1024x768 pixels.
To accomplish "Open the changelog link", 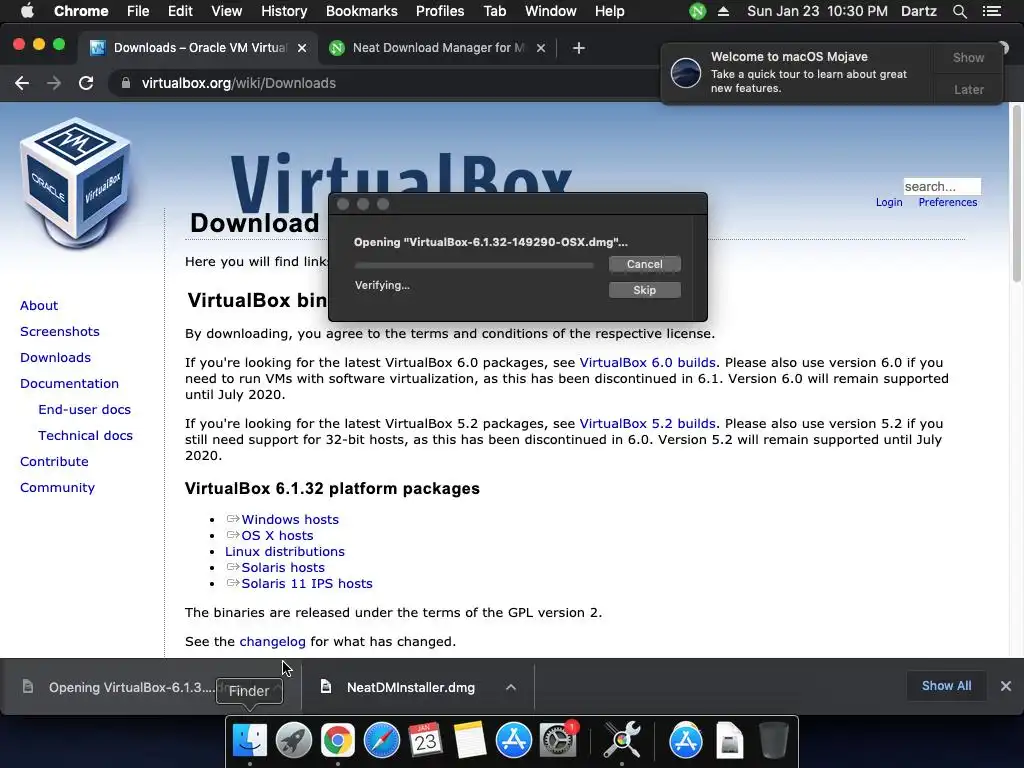I will coord(272,641).
